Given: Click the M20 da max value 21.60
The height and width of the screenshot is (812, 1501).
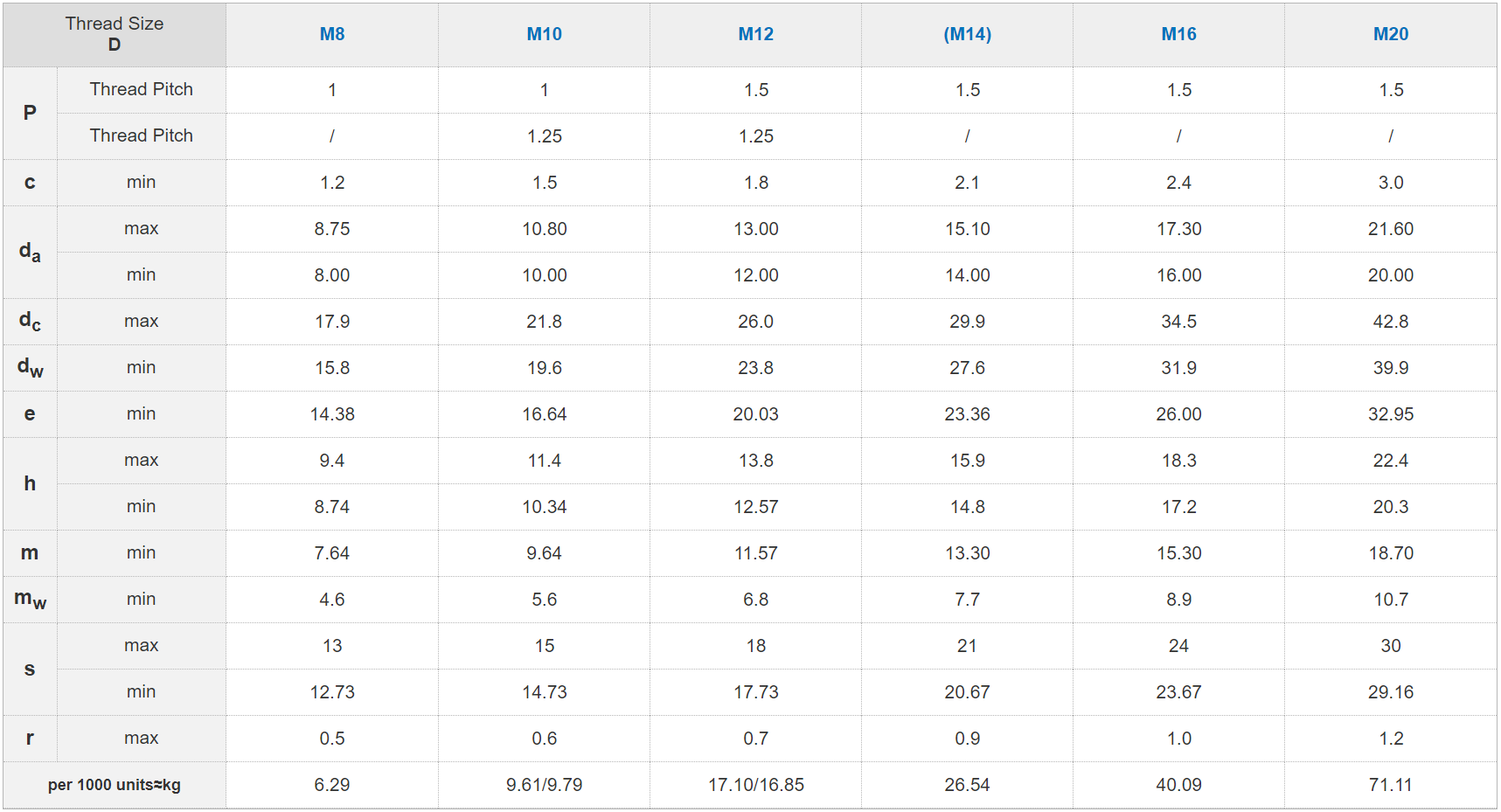Looking at the screenshot, I should pyautogui.click(x=1390, y=229).
